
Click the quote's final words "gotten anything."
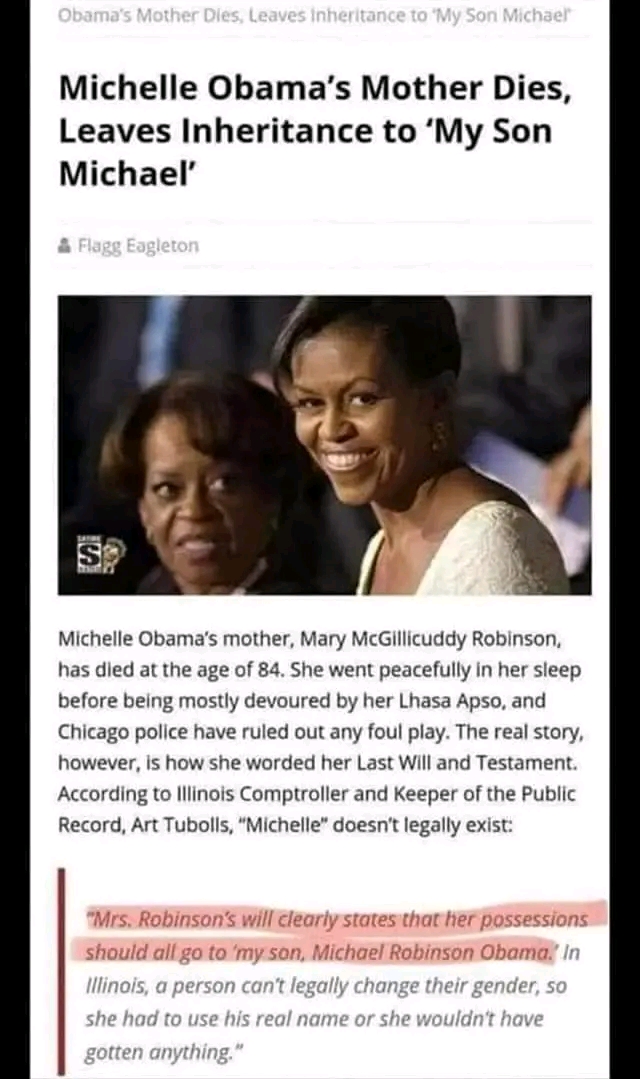pyautogui.click(x=162, y=1053)
